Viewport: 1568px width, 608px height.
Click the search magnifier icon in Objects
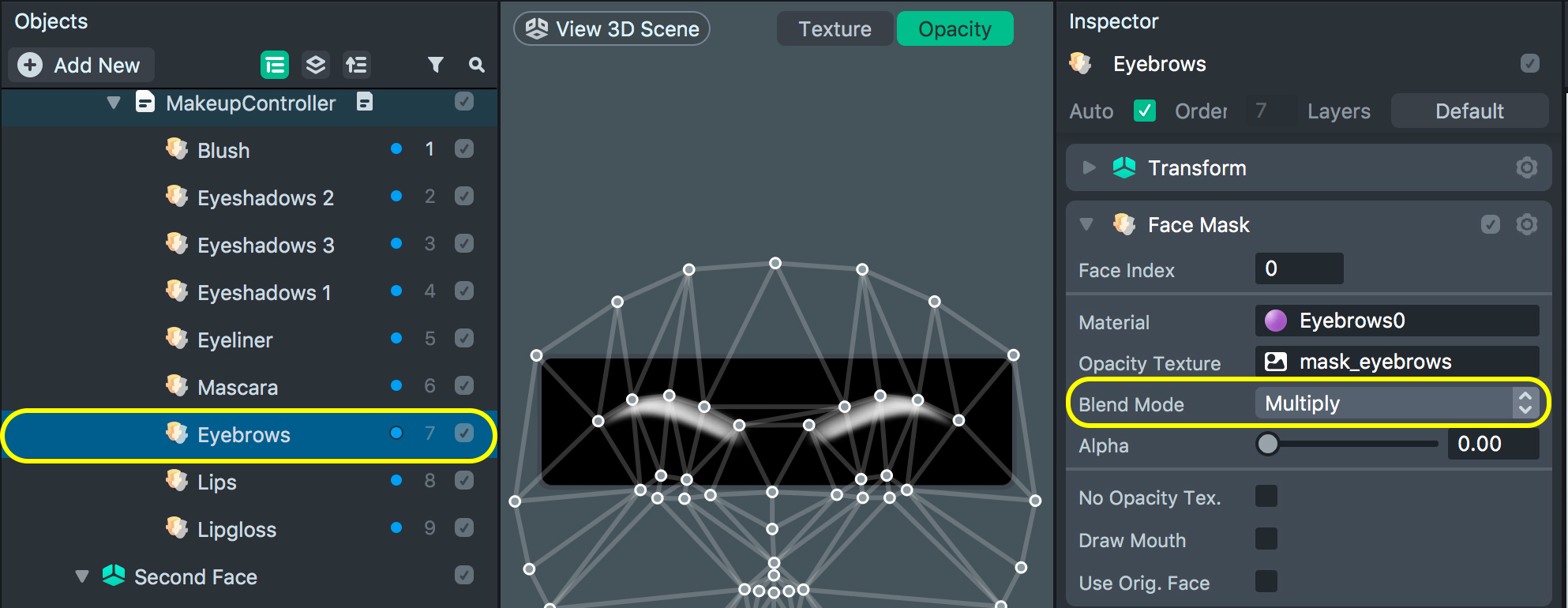pos(476,65)
